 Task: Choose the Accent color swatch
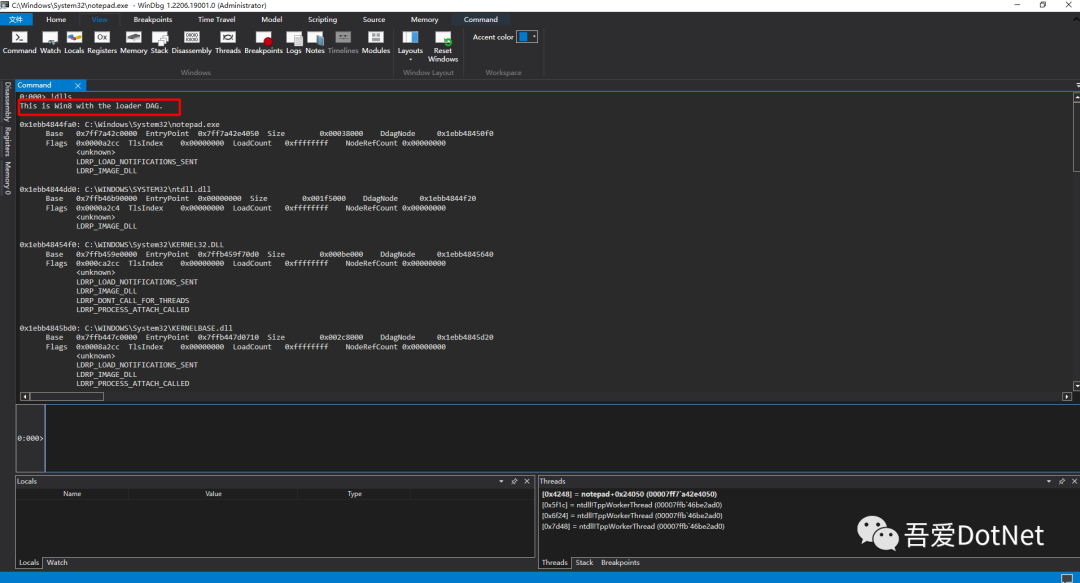pos(523,37)
